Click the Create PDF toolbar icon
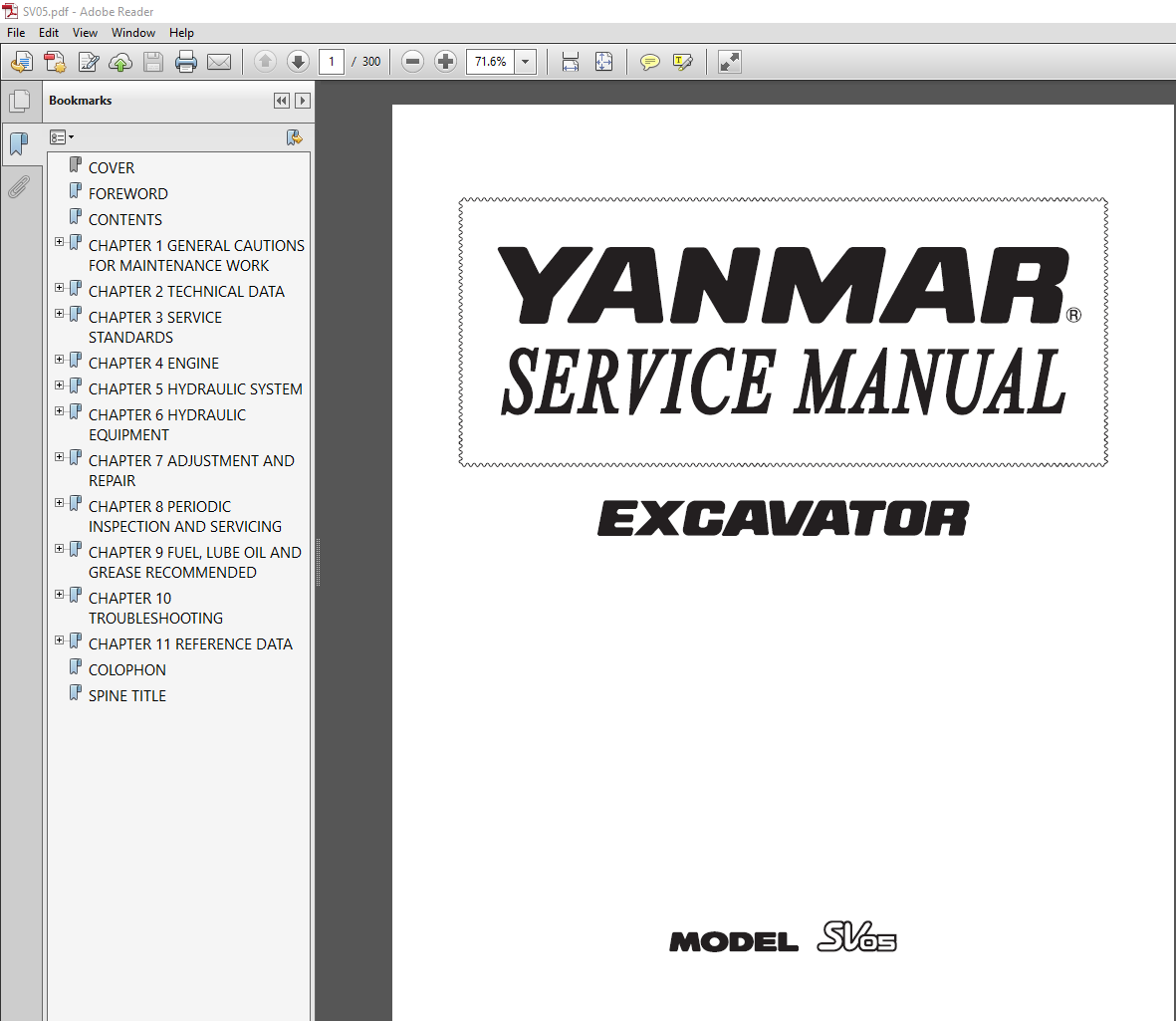 55,62
